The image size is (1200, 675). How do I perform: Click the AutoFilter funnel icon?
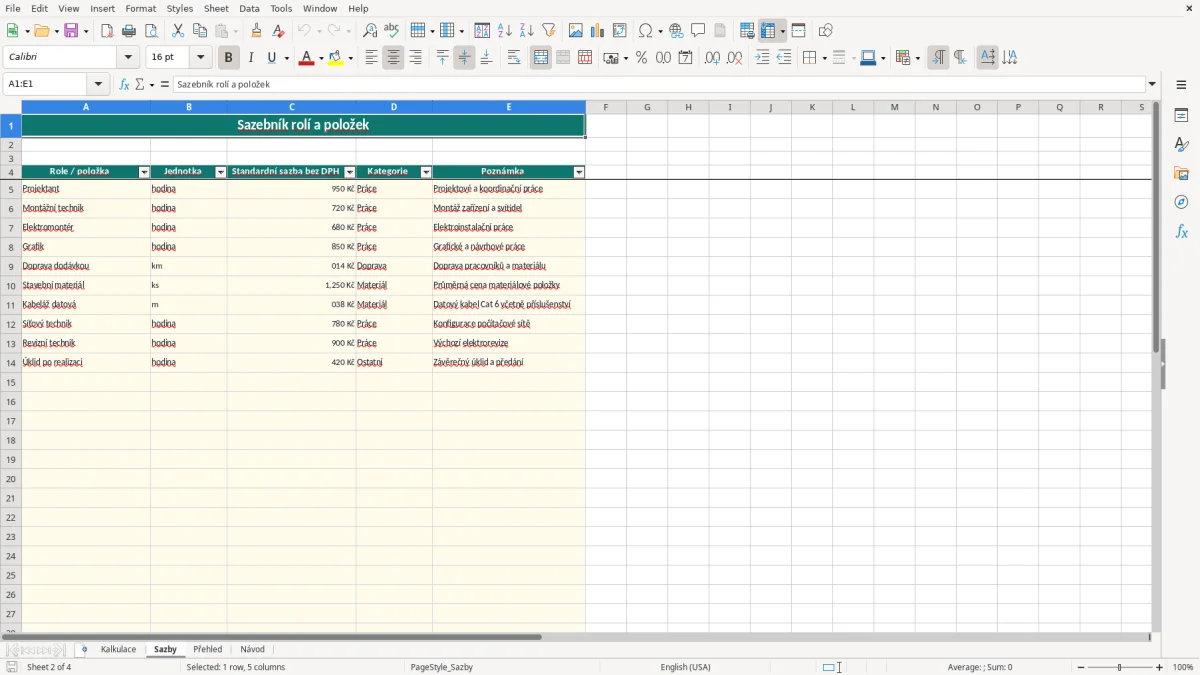[x=548, y=31]
